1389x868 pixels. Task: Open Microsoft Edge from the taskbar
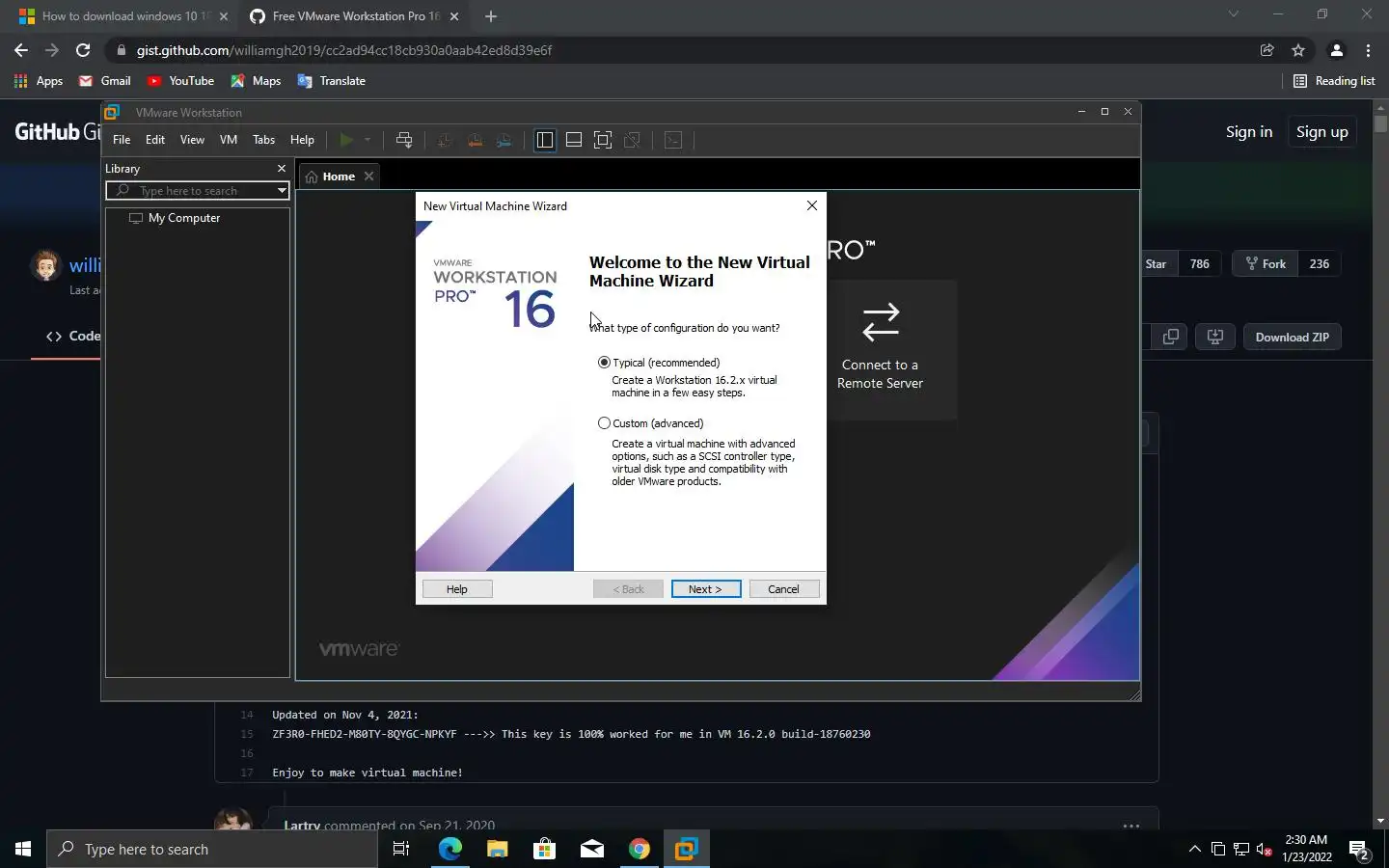click(x=450, y=849)
